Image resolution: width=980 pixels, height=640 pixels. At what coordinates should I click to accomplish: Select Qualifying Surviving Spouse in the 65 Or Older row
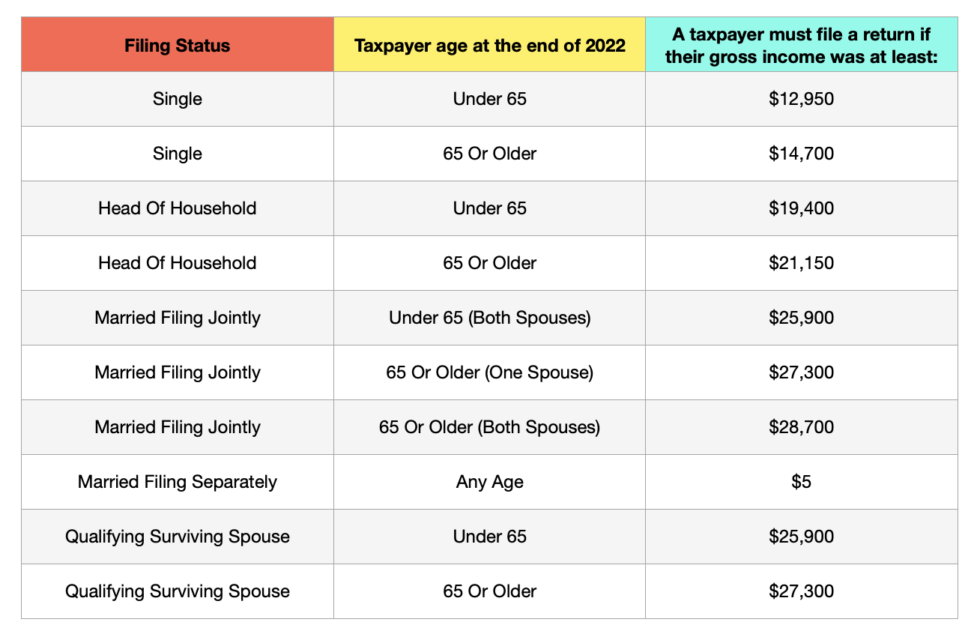(177, 591)
